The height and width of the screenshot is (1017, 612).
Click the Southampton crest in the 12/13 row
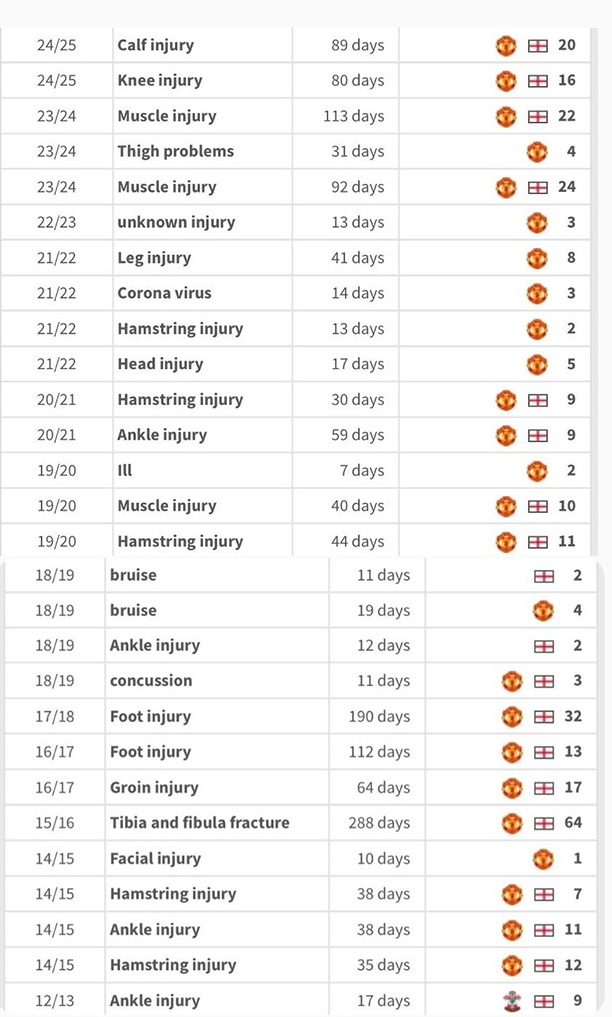(512, 1000)
